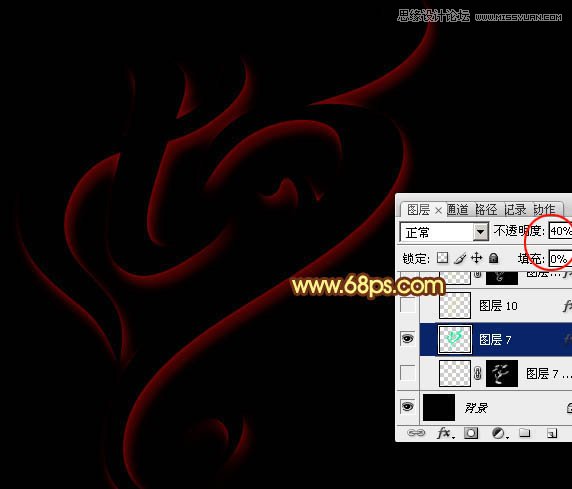This screenshot has height=489, width=572.
Task: Click the lock position move icon
Action: (x=476, y=258)
